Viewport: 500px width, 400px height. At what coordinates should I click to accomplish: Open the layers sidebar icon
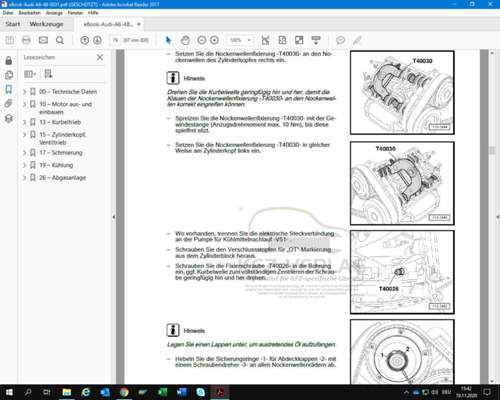pos(9,118)
